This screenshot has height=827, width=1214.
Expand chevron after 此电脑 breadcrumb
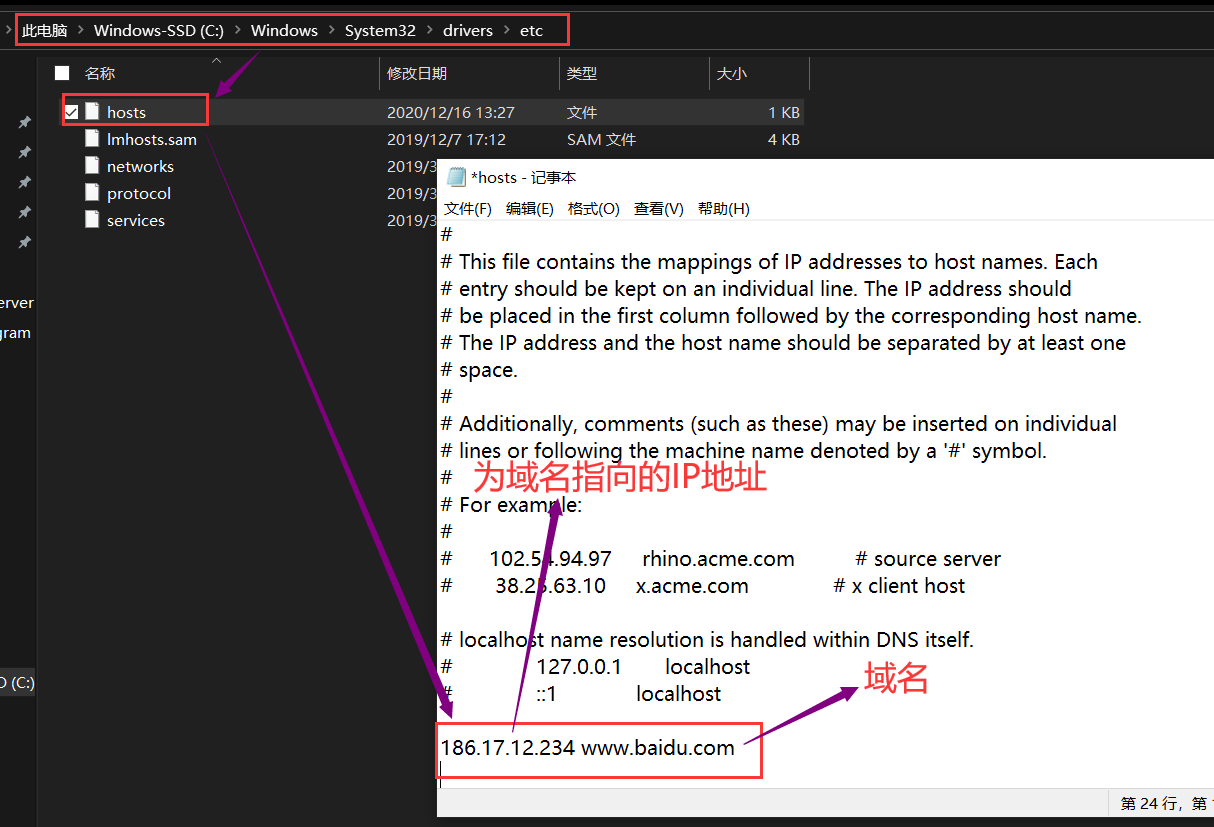[x=81, y=30]
